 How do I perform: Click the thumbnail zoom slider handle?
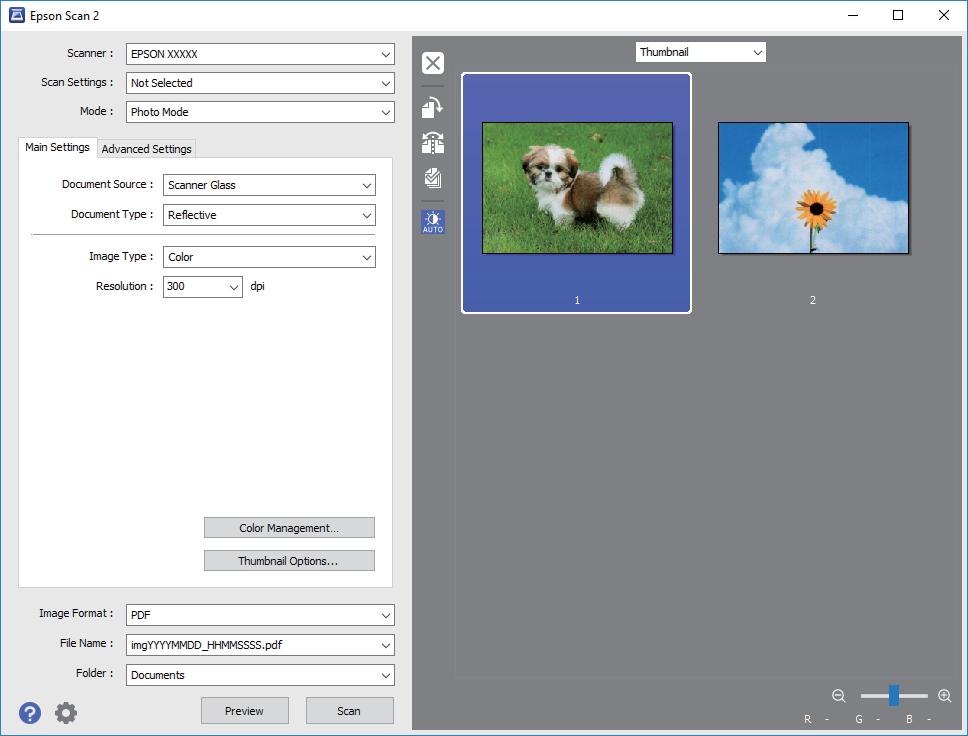click(x=893, y=695)
